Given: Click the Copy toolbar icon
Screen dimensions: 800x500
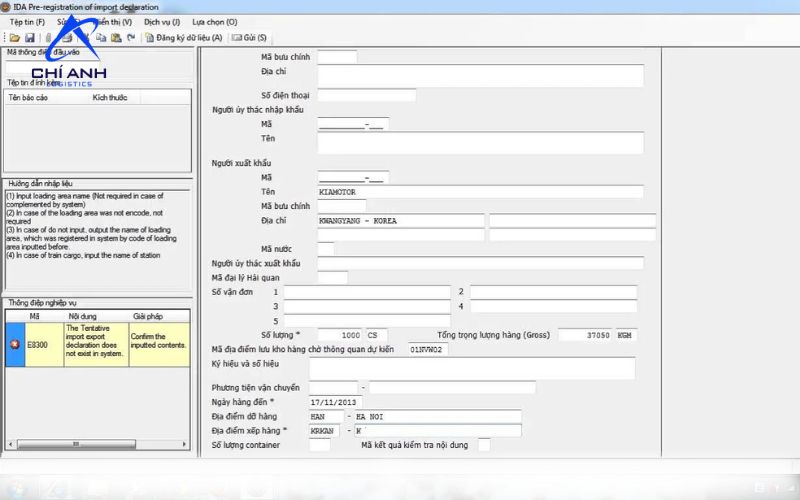Looking at the screenshot, I should point(102,38).
